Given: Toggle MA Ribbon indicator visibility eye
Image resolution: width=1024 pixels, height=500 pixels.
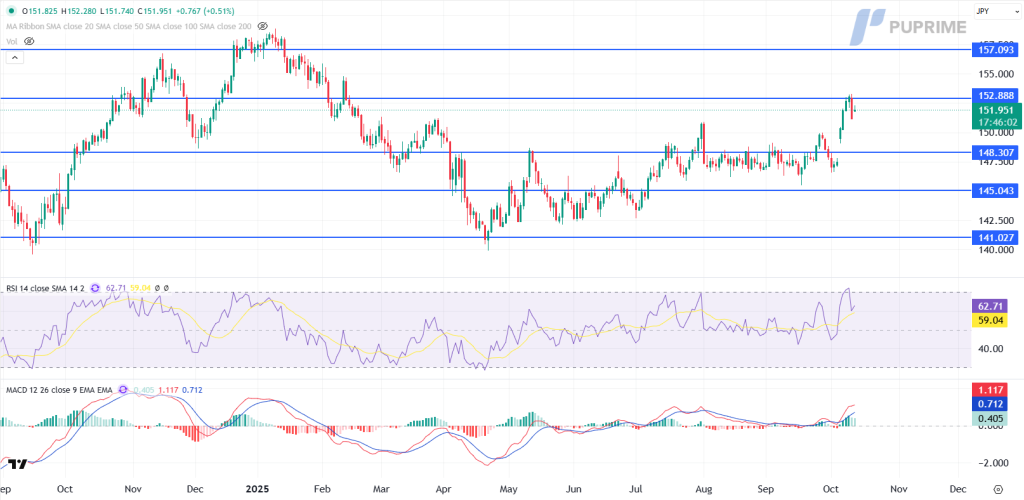Looking at the screenshot, I should click(x=262, y=26).
